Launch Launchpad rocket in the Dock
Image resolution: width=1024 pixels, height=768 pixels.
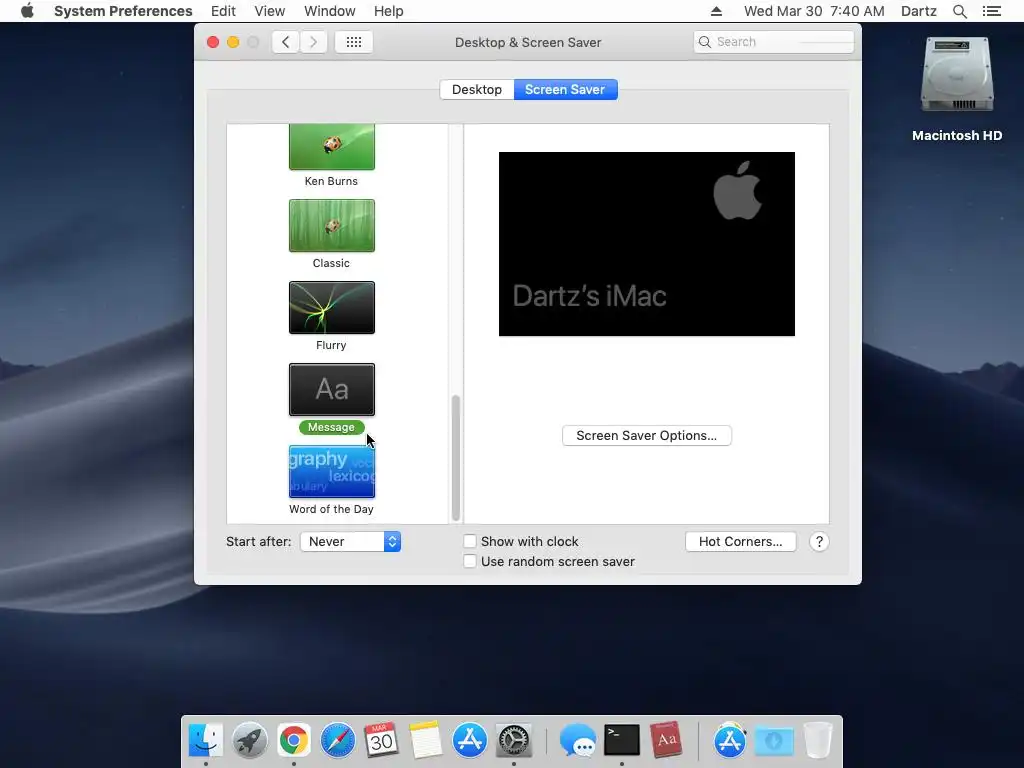[249, 741]
